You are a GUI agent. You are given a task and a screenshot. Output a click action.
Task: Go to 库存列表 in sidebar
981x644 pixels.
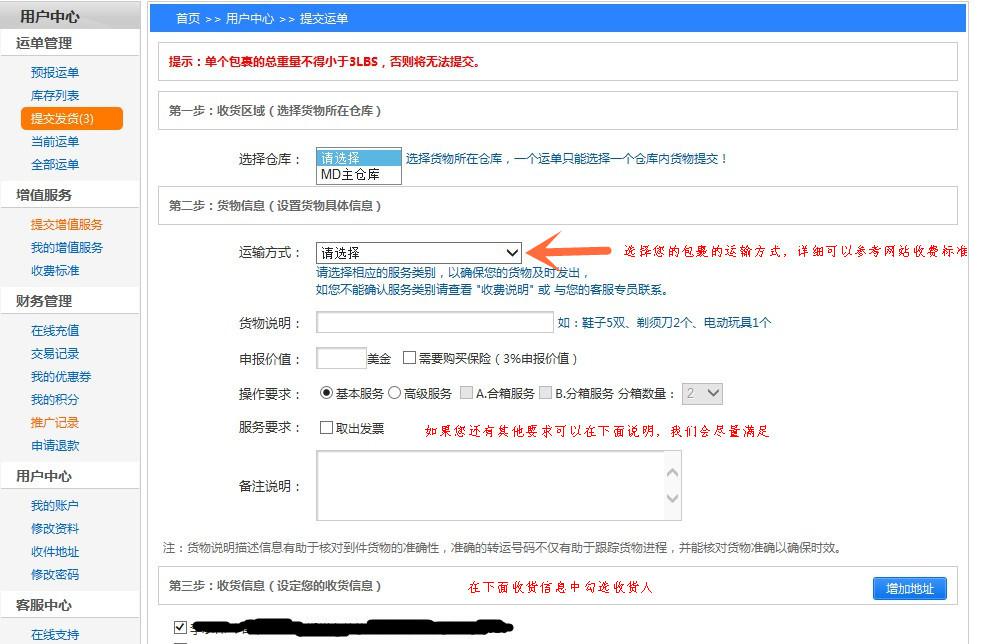point(55,96)
